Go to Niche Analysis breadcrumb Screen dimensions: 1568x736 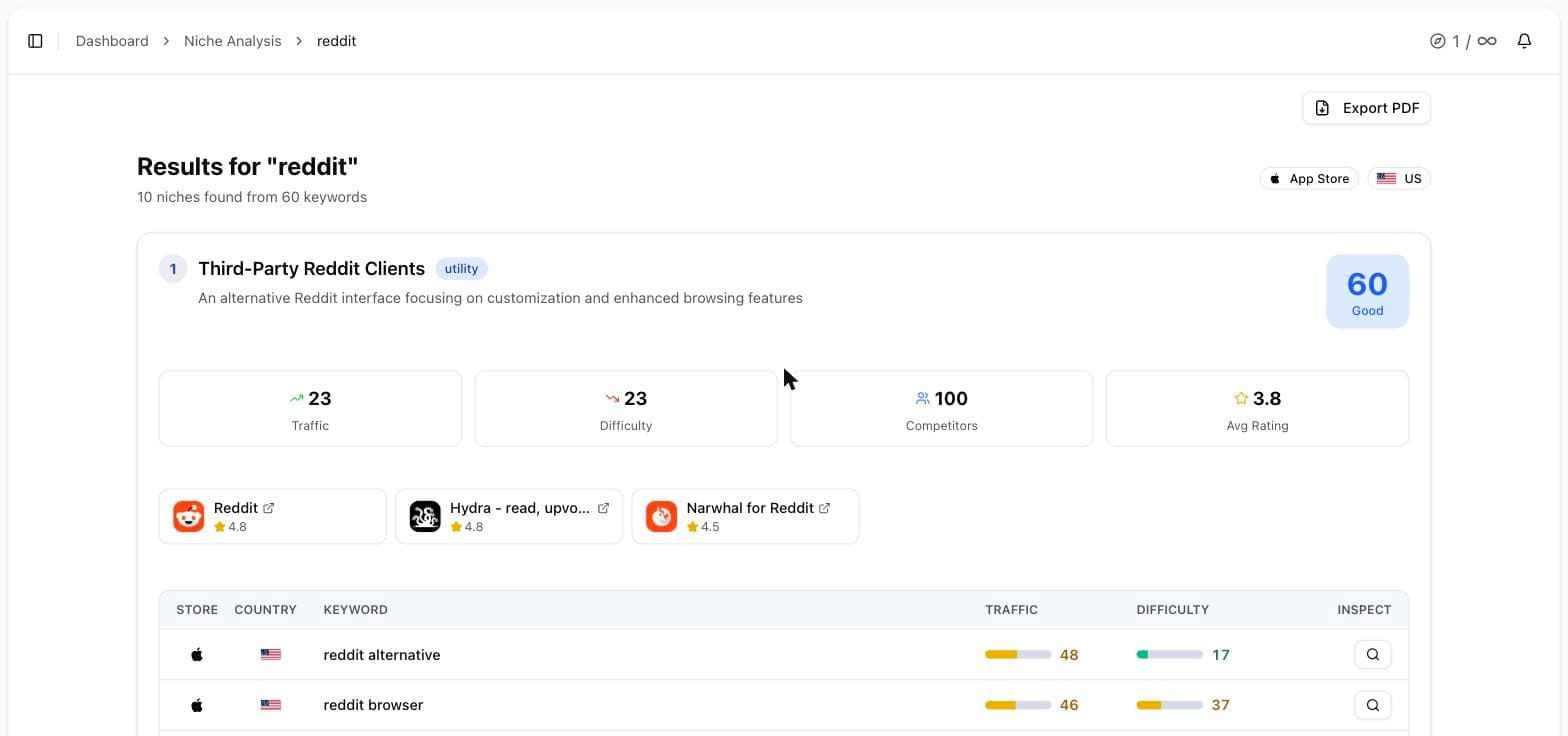pyautogui.click(x=232, y=41)
